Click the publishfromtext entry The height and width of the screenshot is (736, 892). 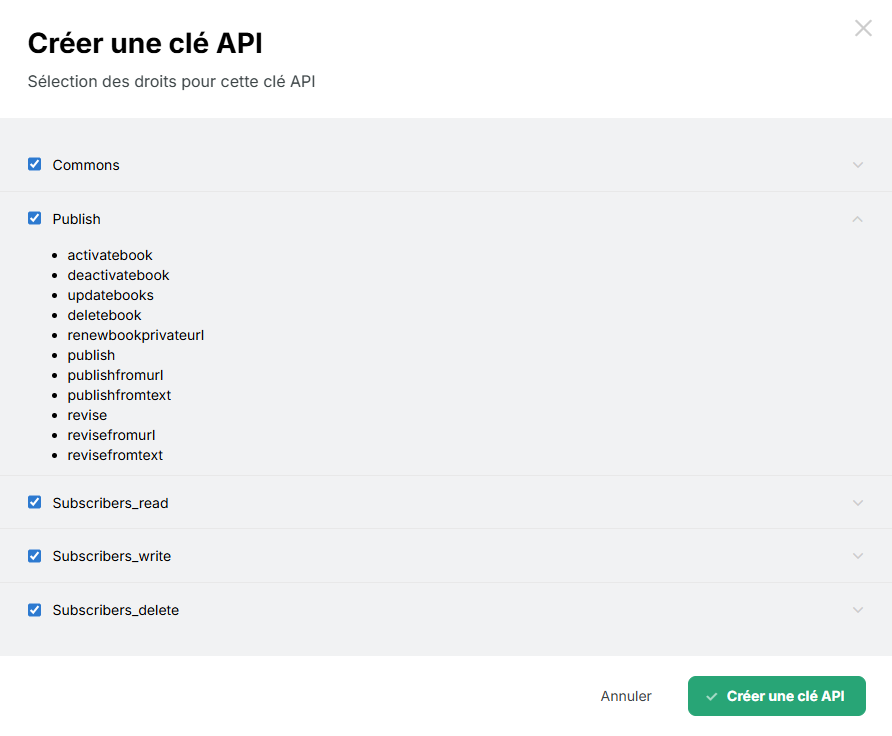coord(119,395)
